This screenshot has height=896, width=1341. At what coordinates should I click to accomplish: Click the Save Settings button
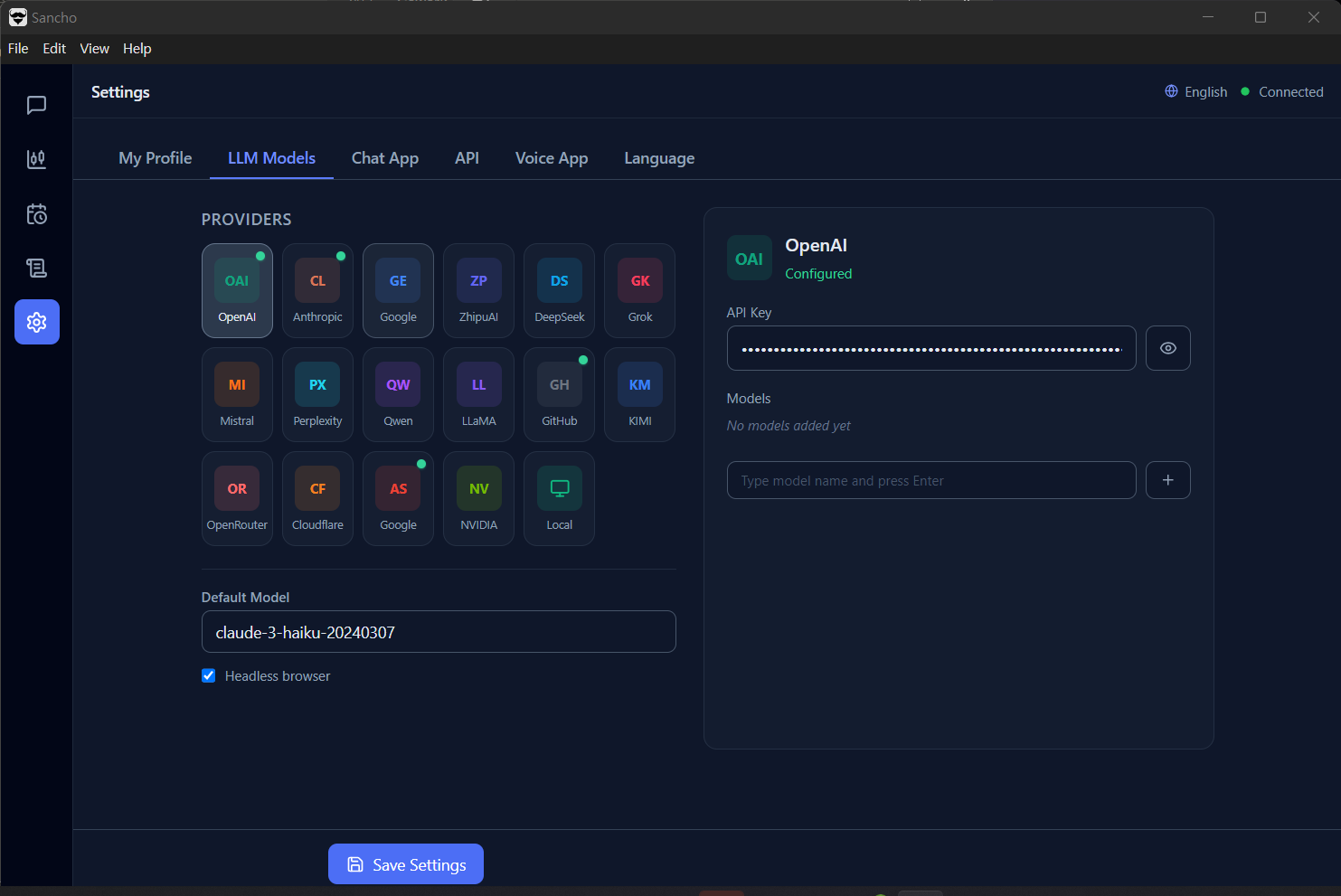[x=406, y=864]
